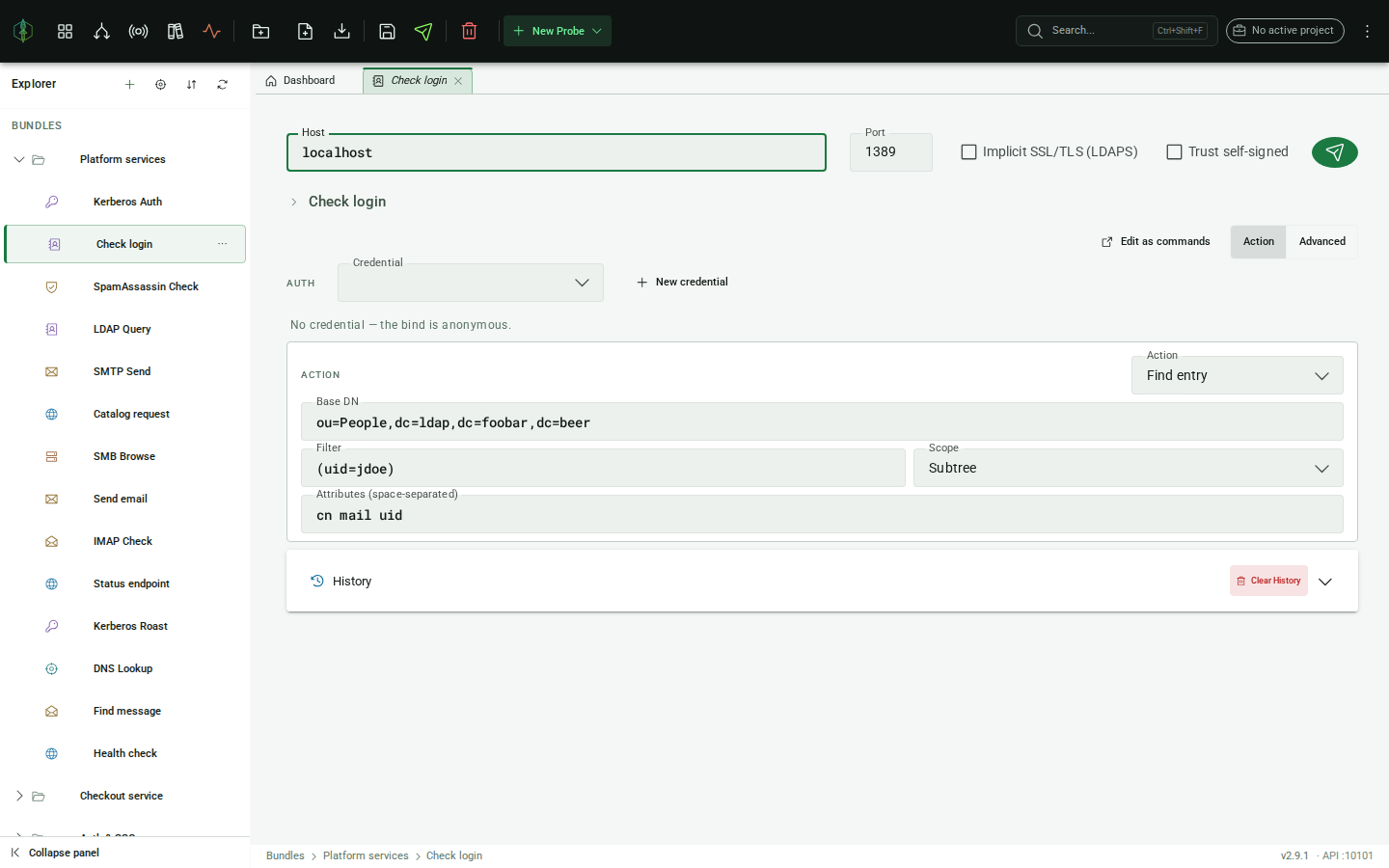Click the red trash delete icon
This screenshot has width=1389, height=868.
[469, 31]
